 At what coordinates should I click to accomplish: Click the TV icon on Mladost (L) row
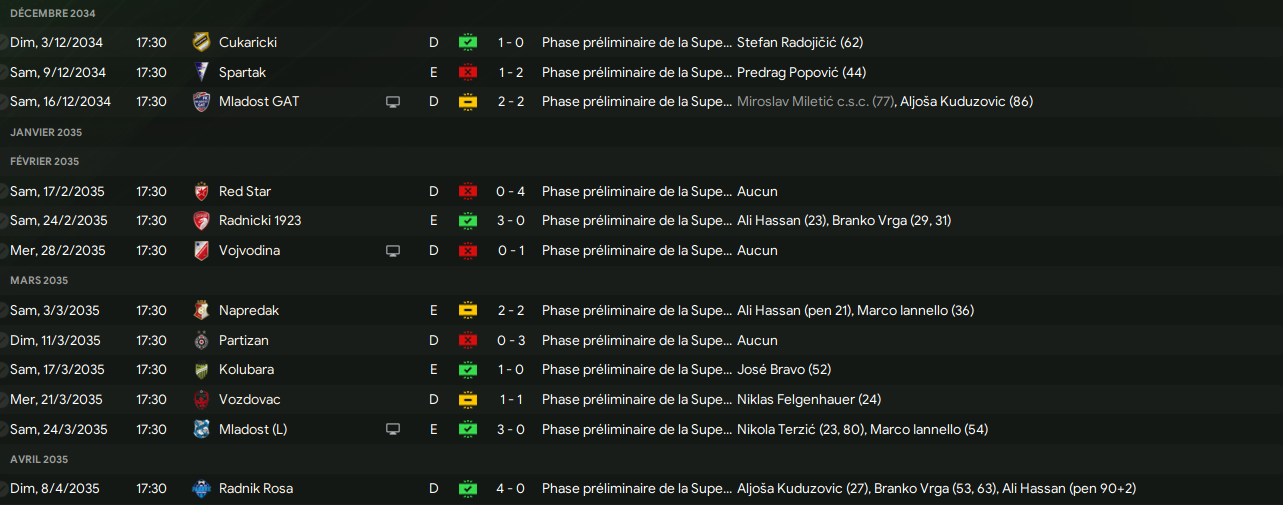tap(393, 429)
